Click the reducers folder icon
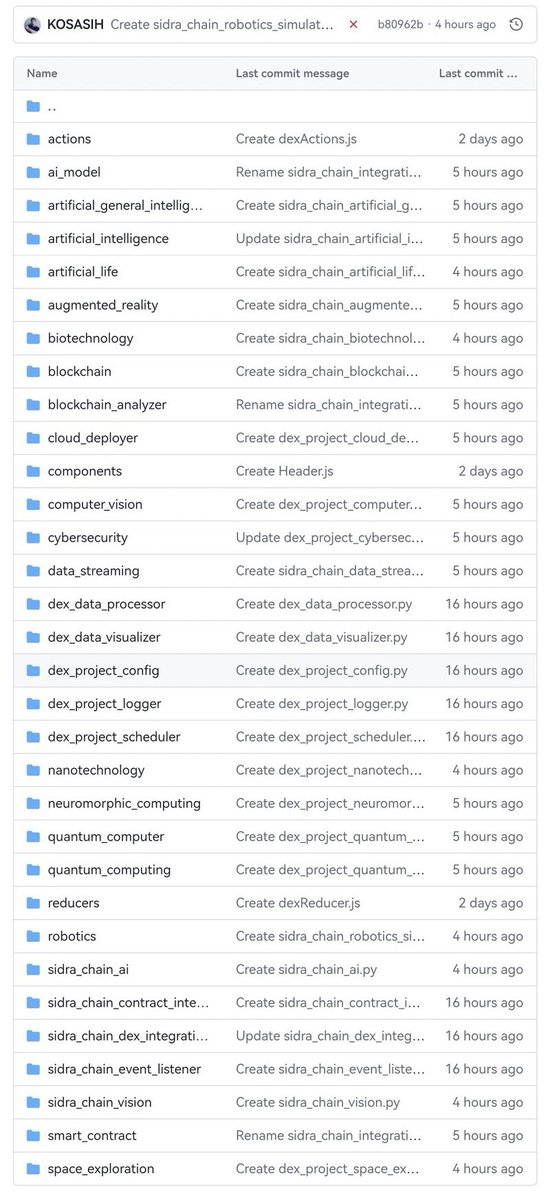The width and height of the screenshot is (550, 1200). coord(33,903)
